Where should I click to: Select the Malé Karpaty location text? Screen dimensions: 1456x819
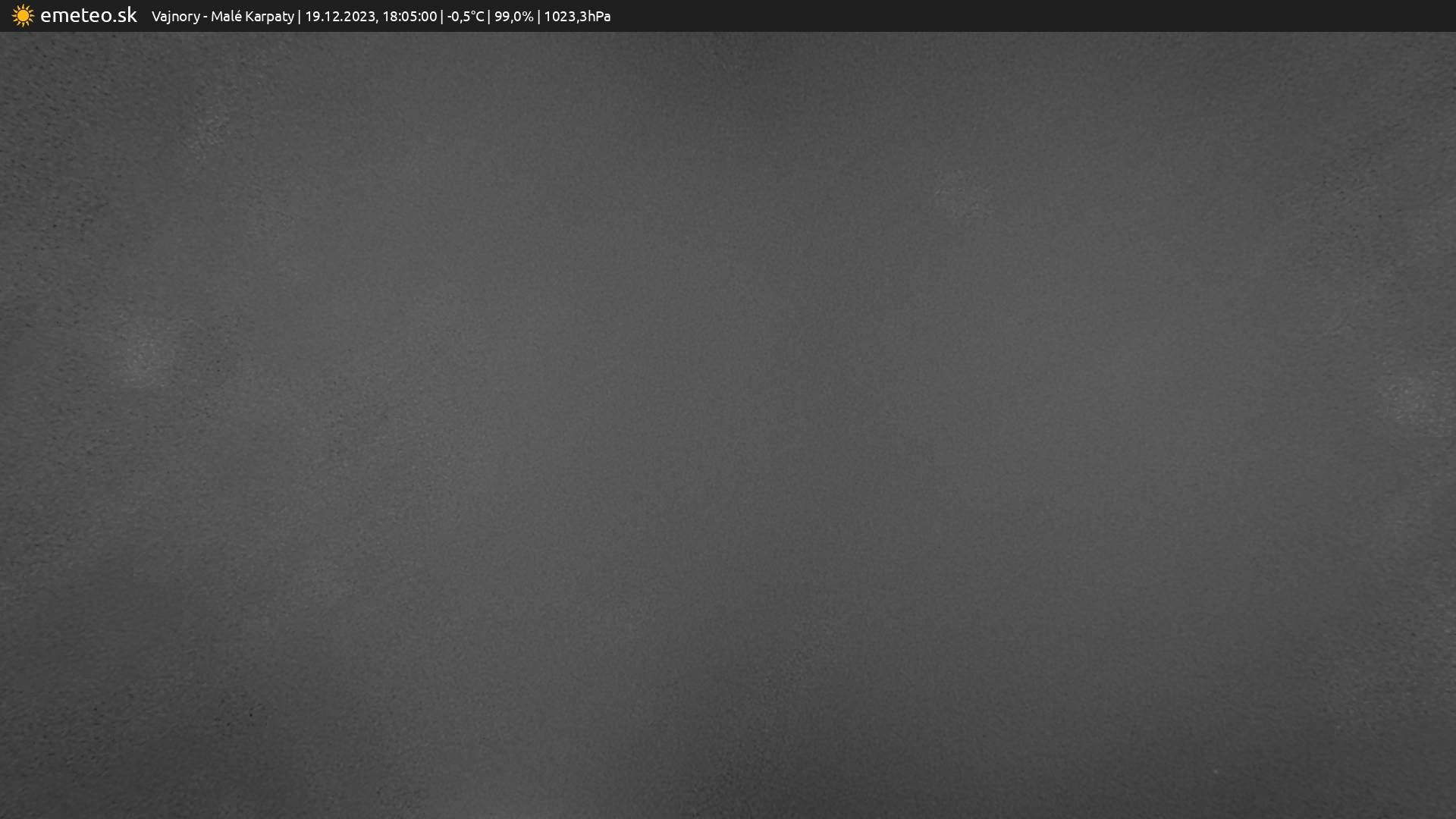click(252, 17)
